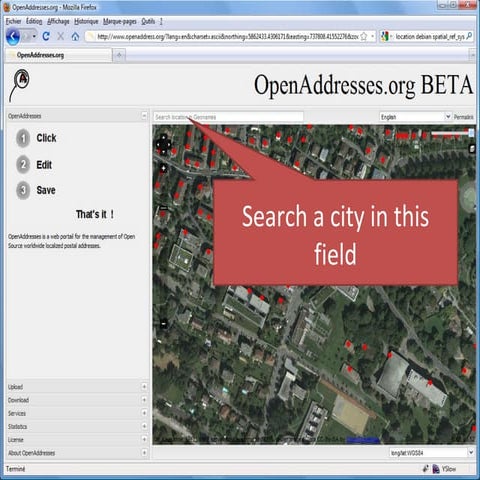Screen dimensions: 480x480
Task: Click the Google search engine icon
Action: coord(385,36)
